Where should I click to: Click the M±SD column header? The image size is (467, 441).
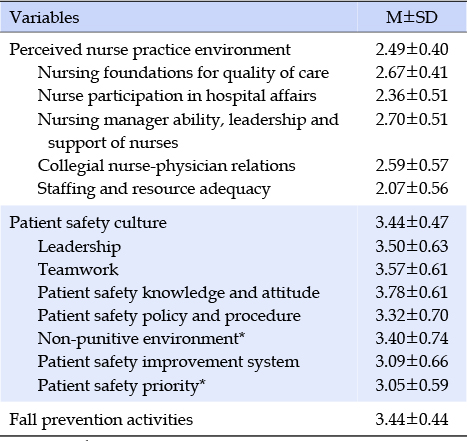[412, 17]
